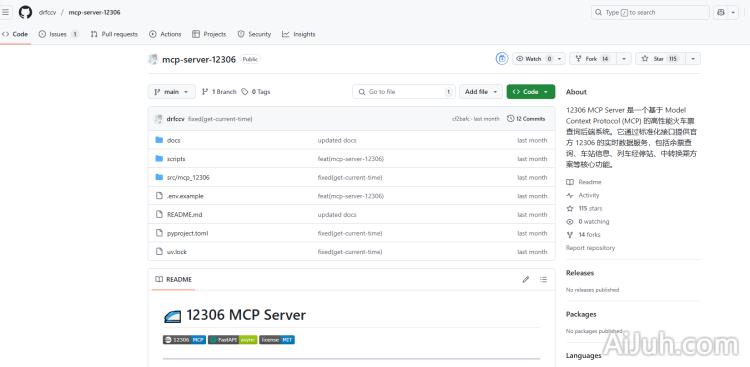Fork the repository

(x=593, y=59)
